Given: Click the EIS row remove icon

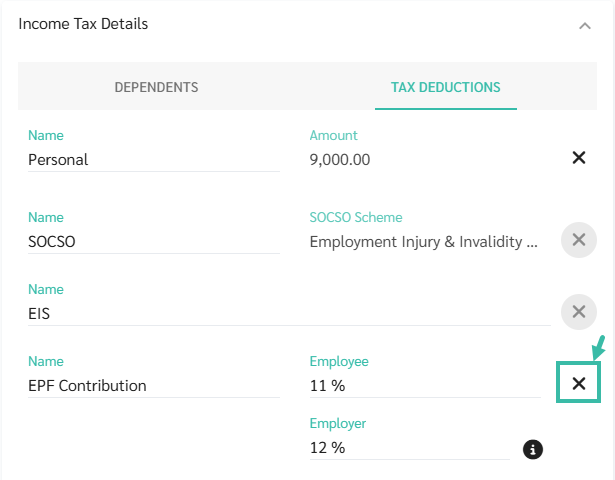Looking at the screenshot, I should [x=578, y=311].
